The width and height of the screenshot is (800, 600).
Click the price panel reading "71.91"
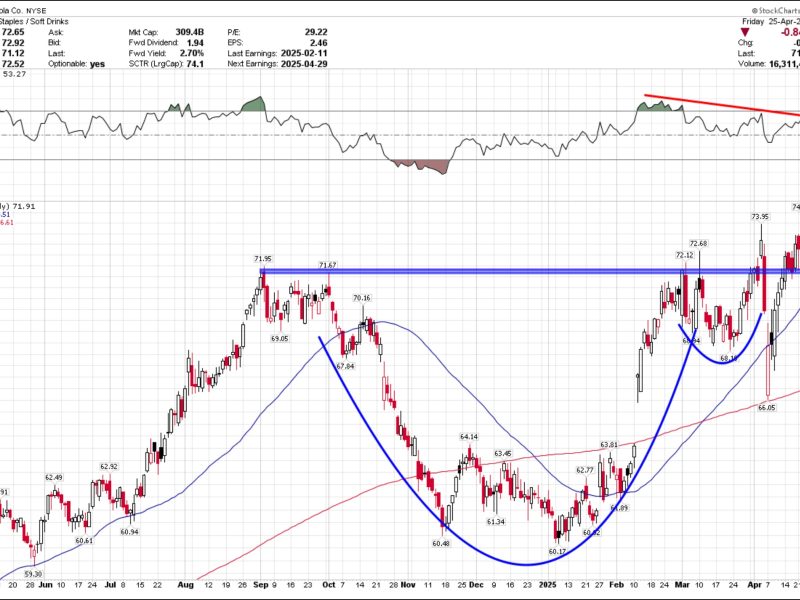point(24,206)
